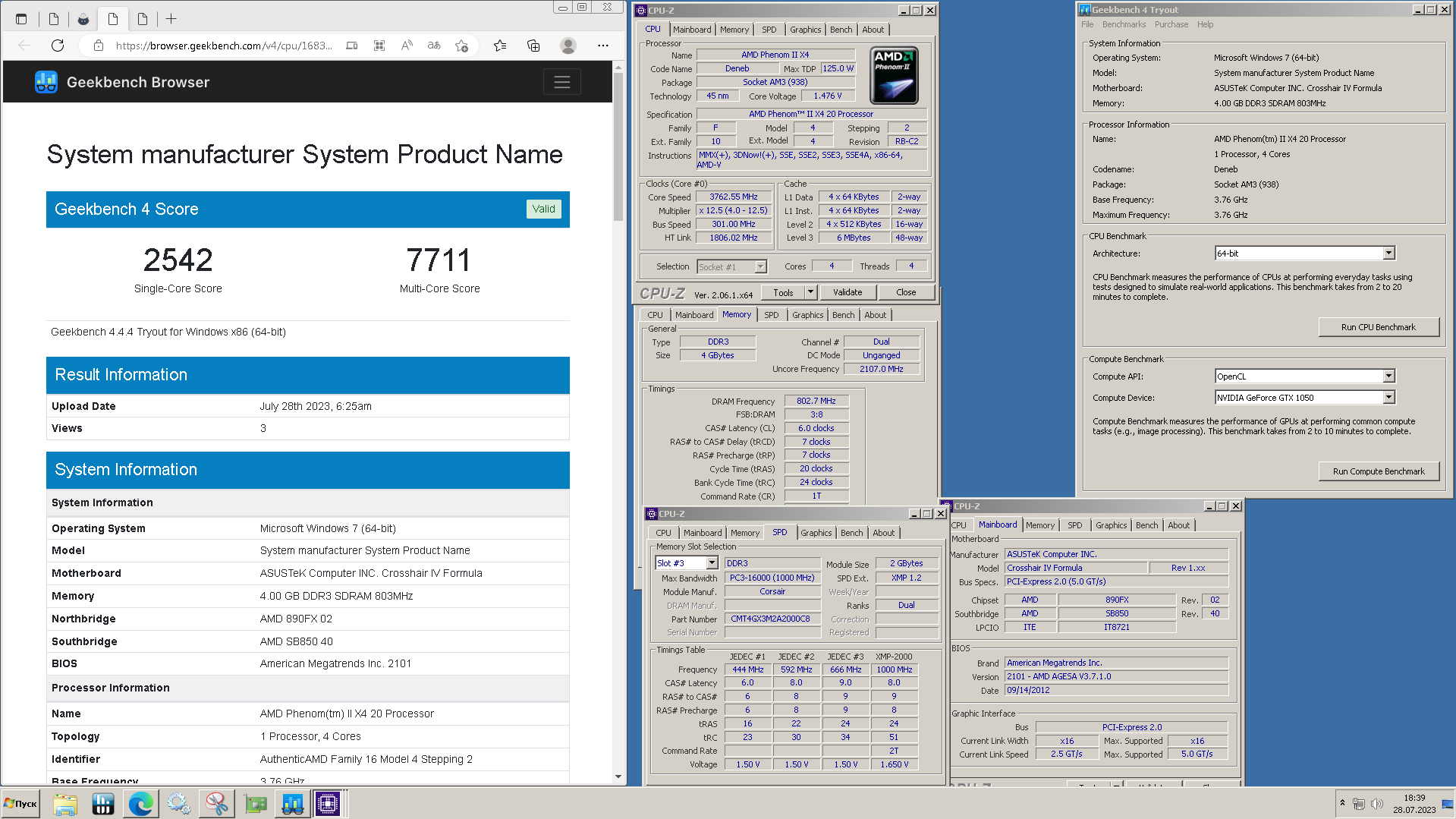Open the Help menu in Geekbench 4
The height and width of the screenshot is (819, 1456).
(x=1205, y=25)
